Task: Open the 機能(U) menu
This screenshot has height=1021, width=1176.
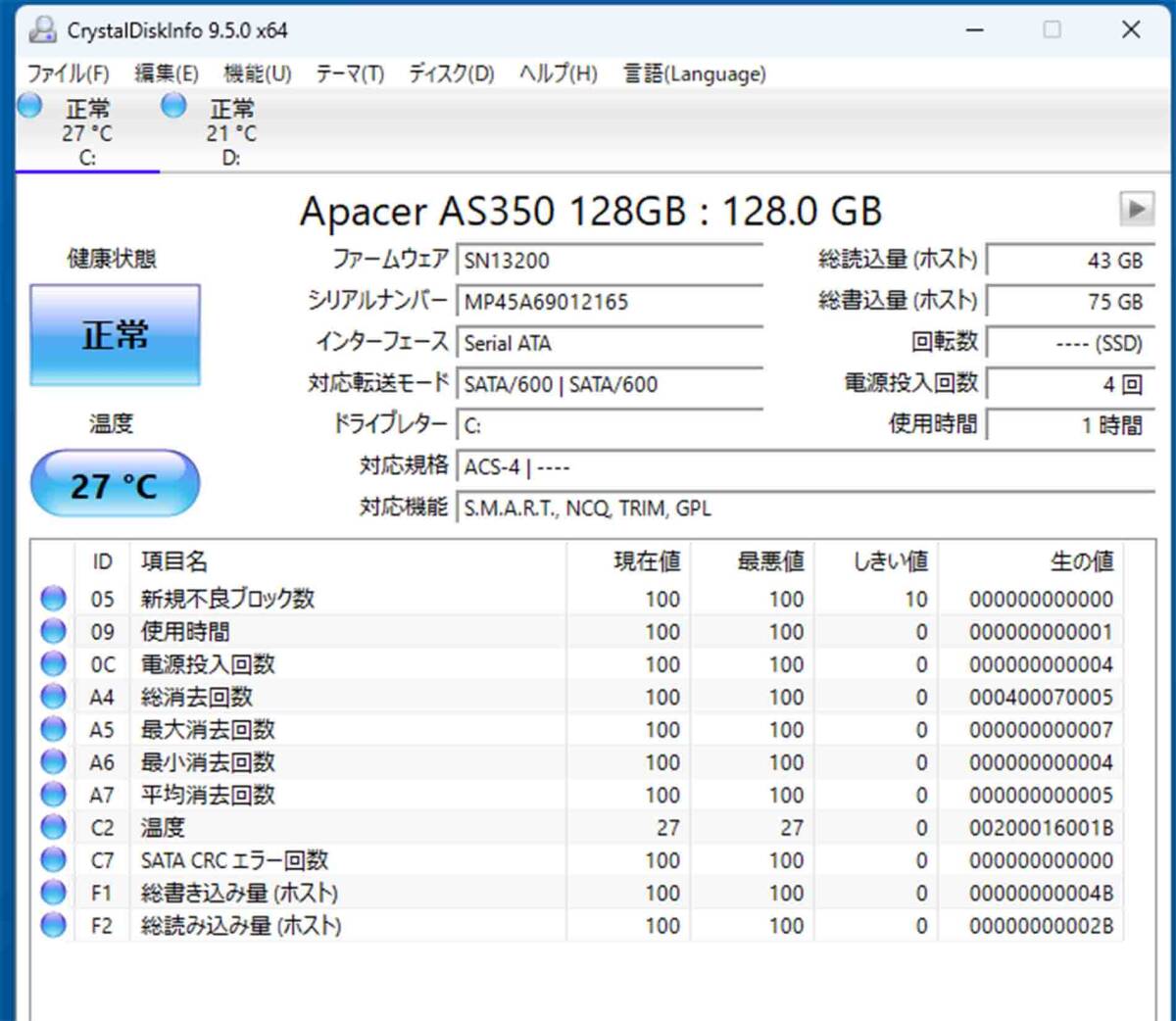Action: click(257, 73)
